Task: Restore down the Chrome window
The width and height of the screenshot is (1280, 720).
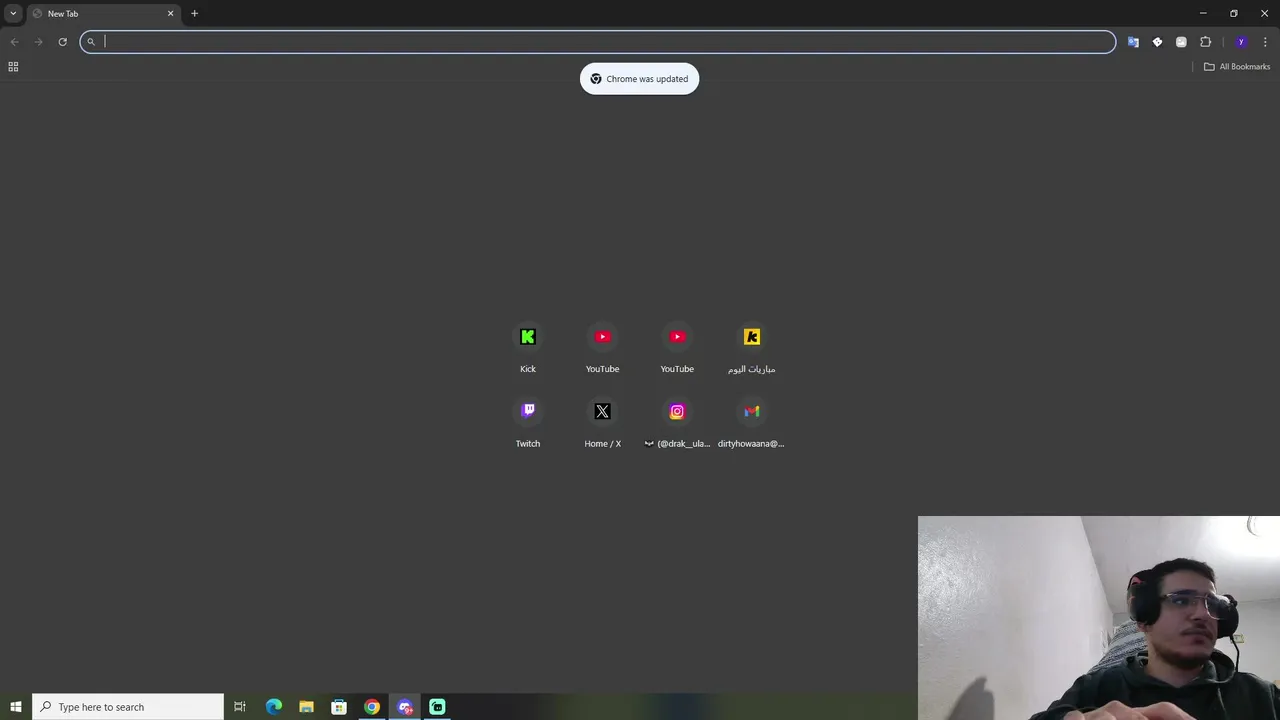Action: (x=1234, y=13)
